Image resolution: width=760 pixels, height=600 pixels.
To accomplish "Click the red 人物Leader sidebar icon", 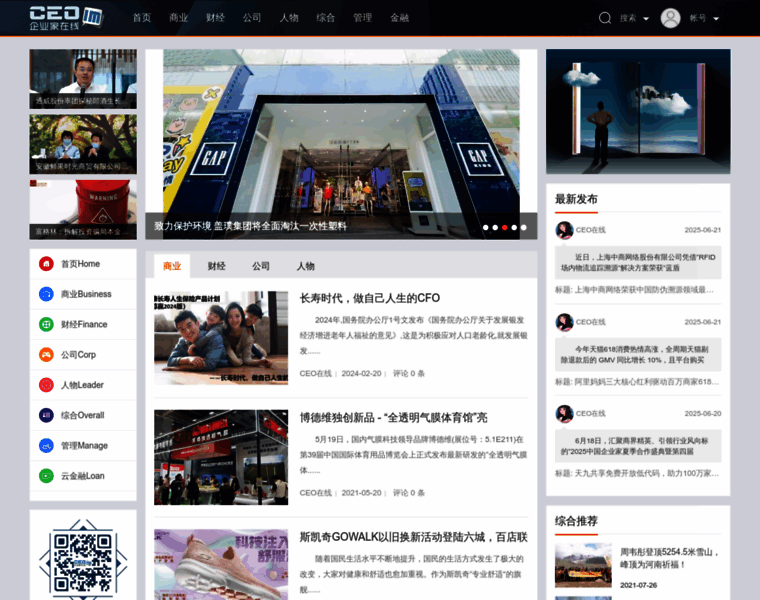I will click(x=46, y=385).
